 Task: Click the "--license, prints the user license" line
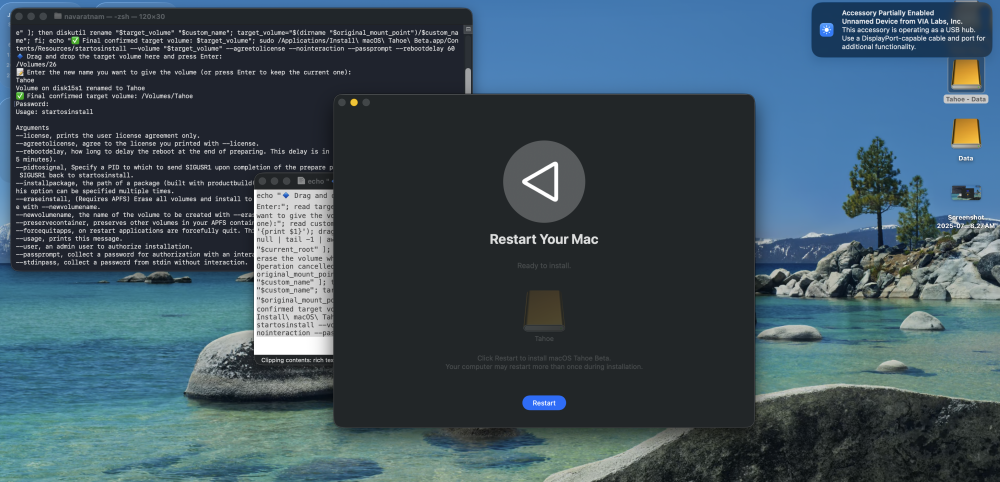[x=107, y=135]
